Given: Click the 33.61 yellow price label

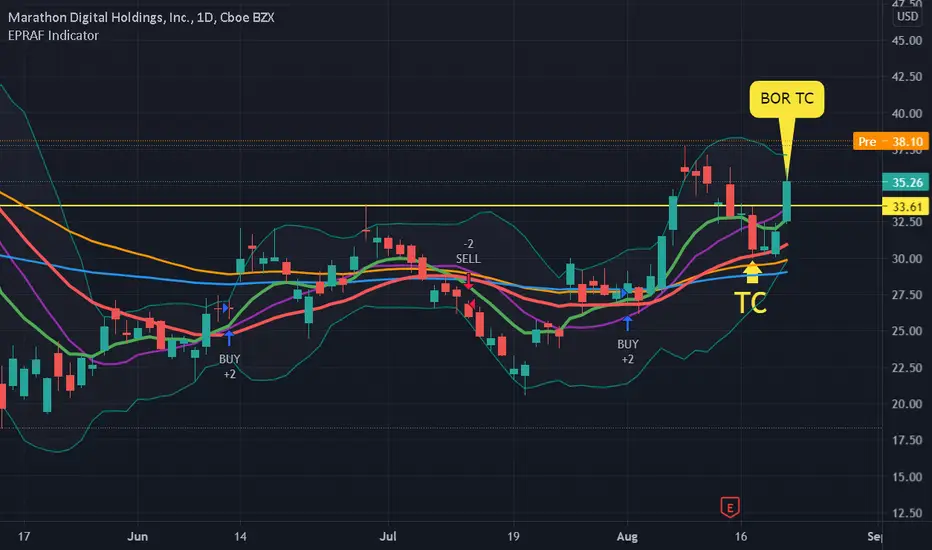Looking at the screenshot, I should point(906,207).
